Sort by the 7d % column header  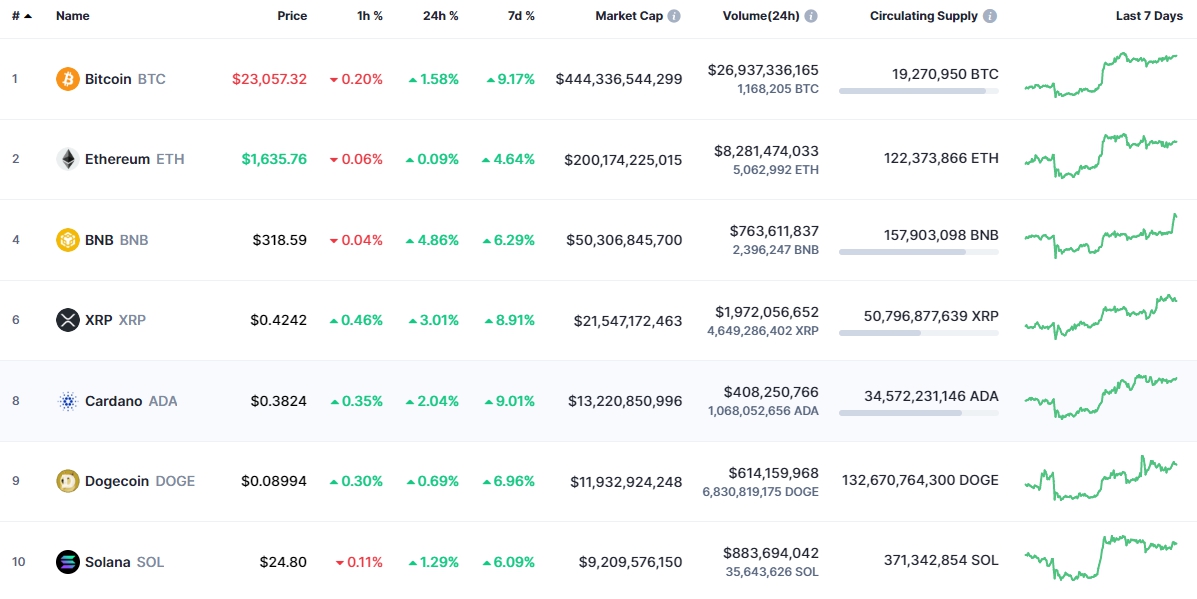pyautogui.click(x=521, y=16)
